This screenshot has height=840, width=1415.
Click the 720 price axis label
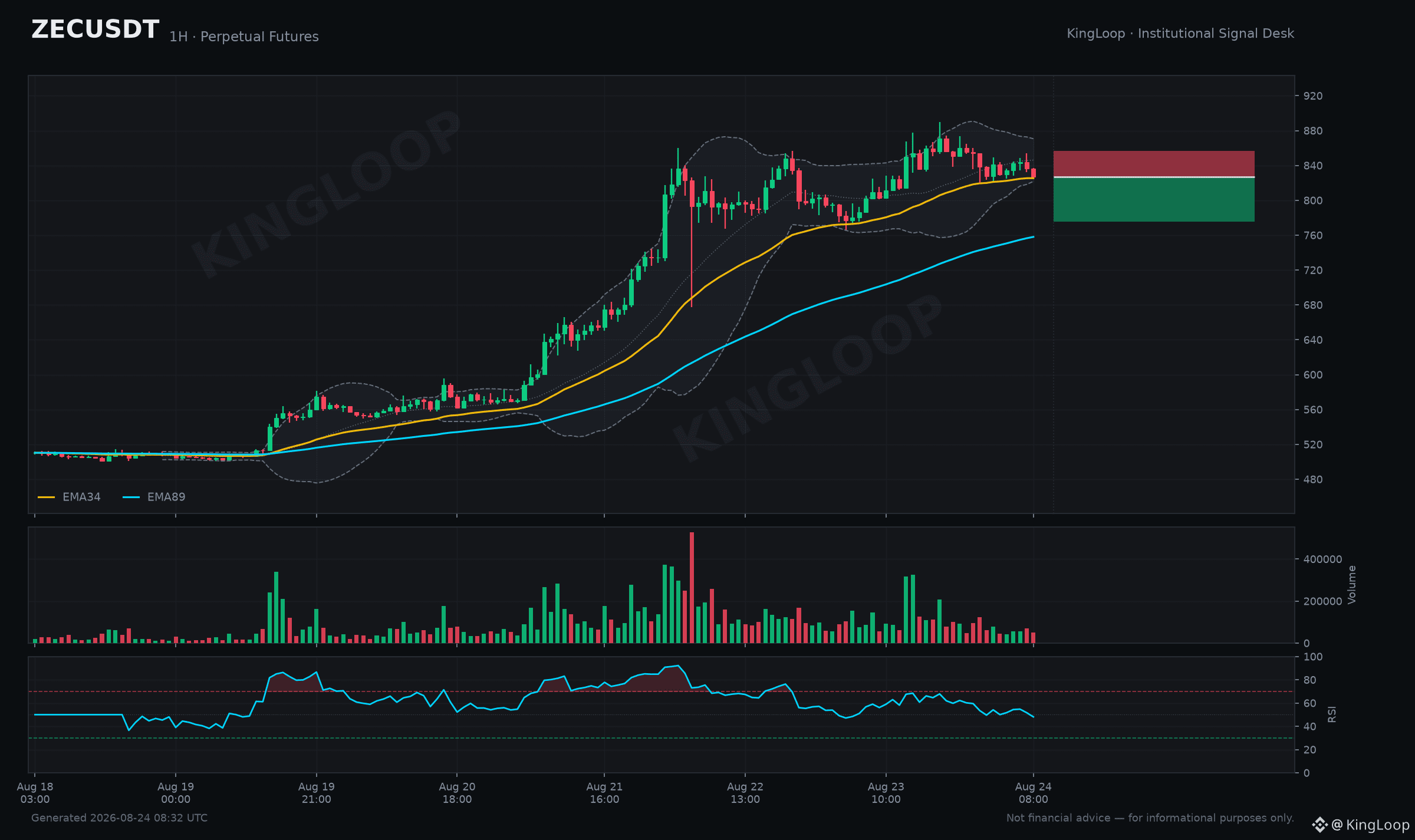1313,270
